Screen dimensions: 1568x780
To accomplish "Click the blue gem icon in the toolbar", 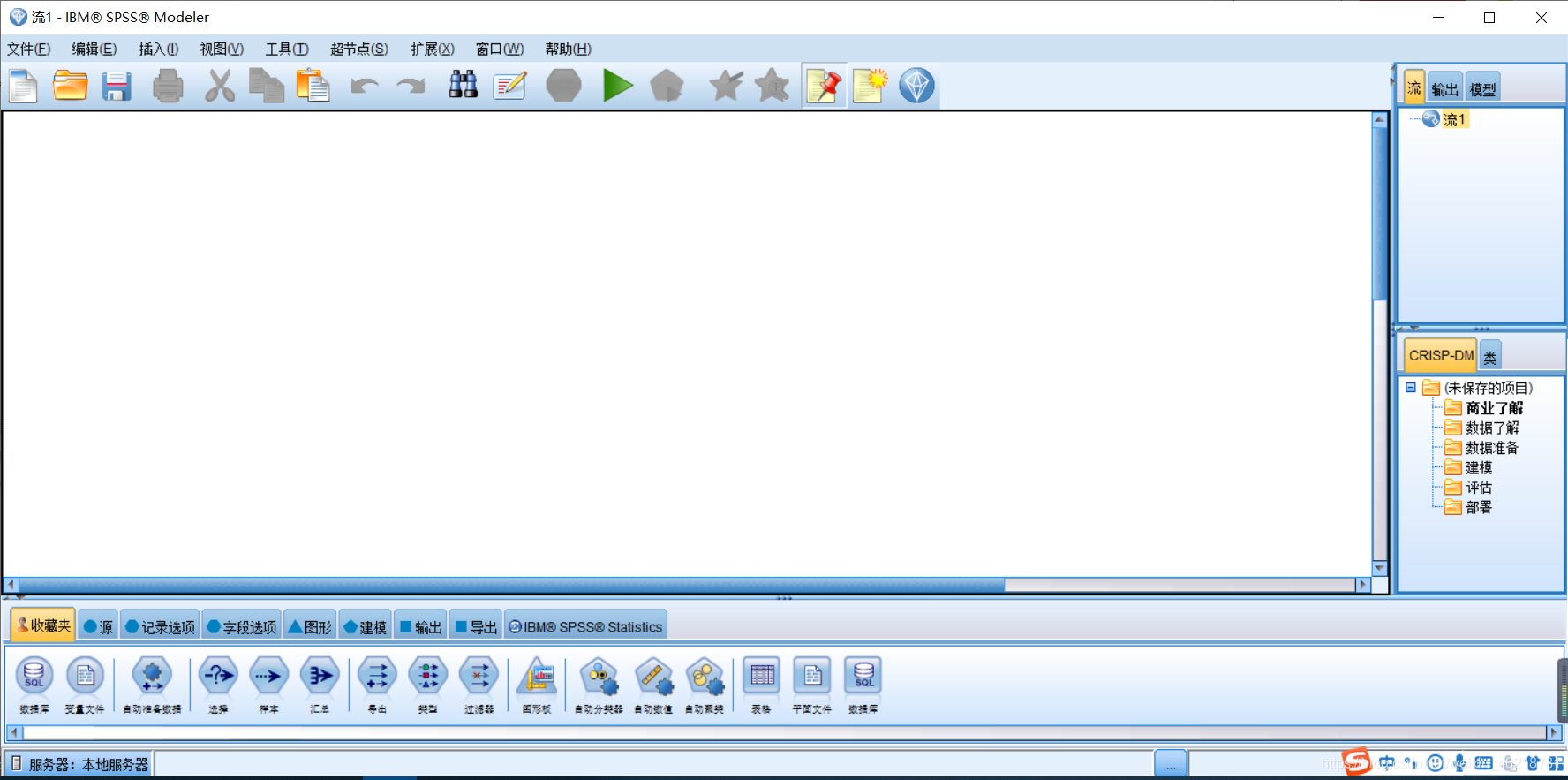I will pos(916,86).
